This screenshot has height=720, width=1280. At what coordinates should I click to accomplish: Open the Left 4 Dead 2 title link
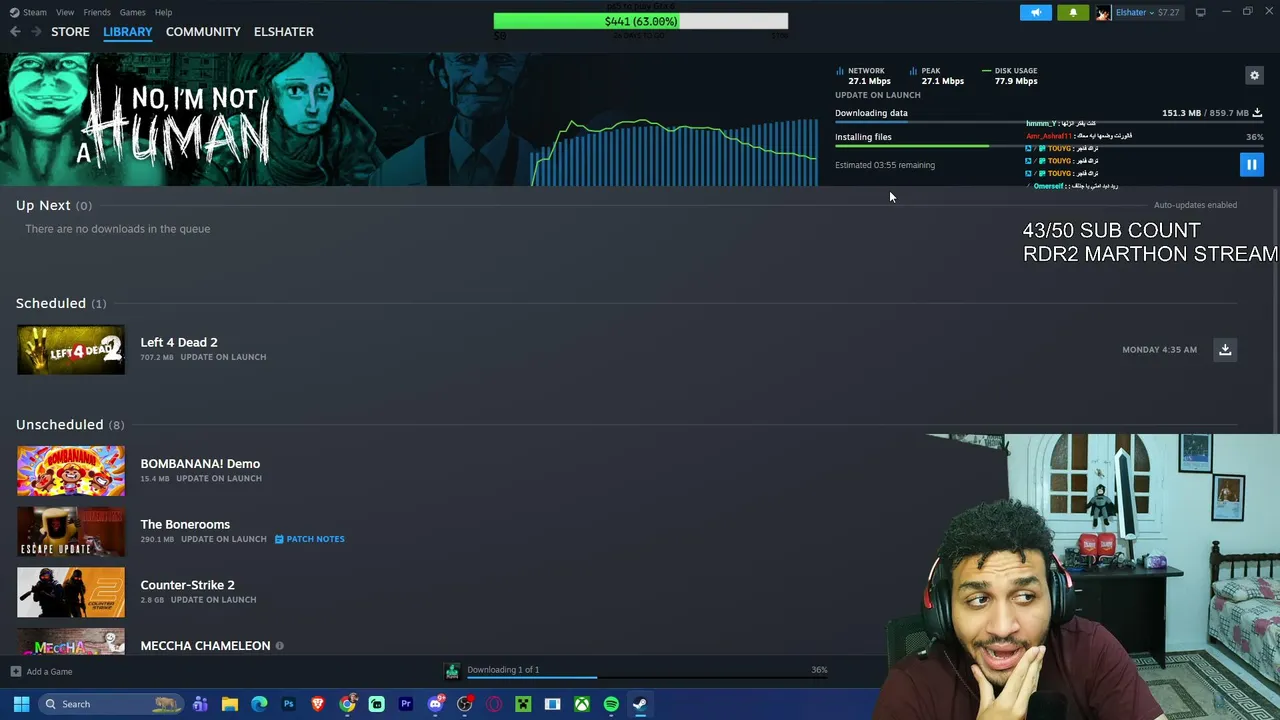point(179,342)
